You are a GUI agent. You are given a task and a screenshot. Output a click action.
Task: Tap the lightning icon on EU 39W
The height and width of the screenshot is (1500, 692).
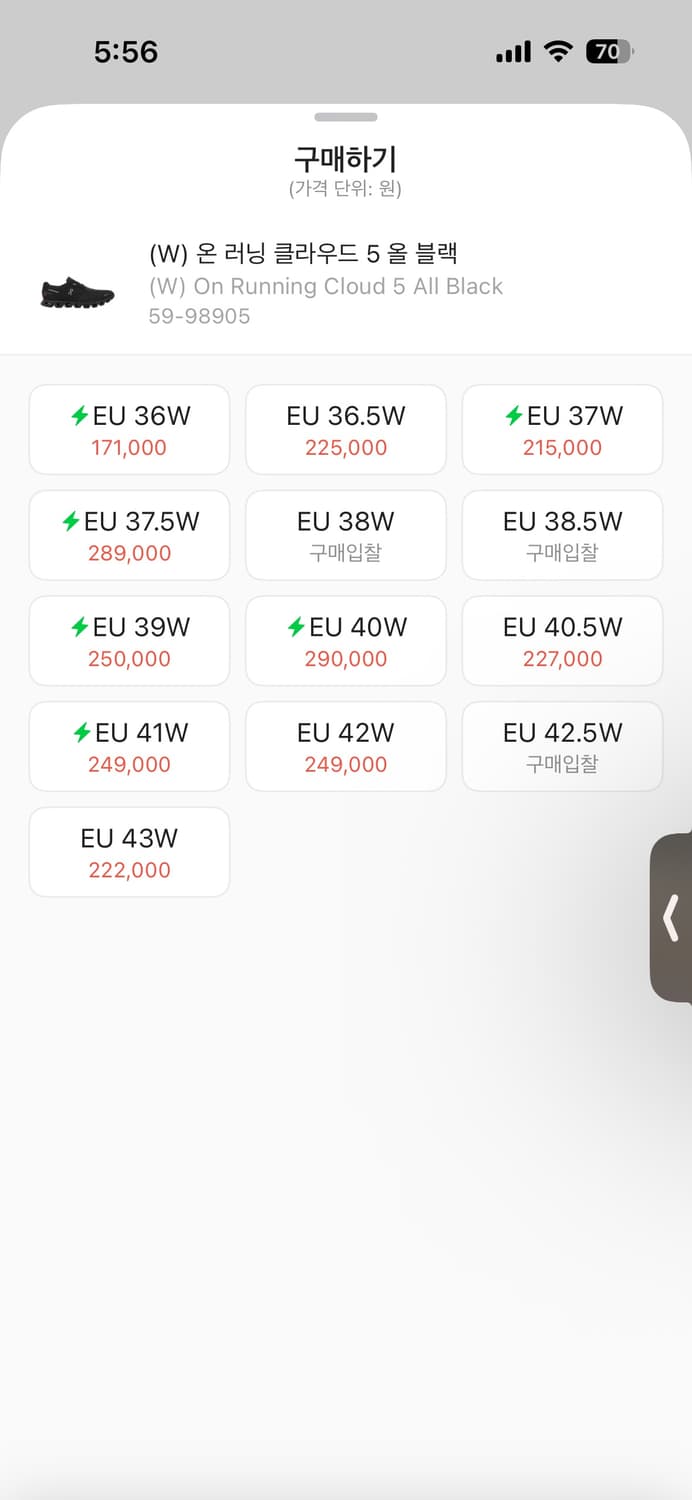[x=80, y=627]
